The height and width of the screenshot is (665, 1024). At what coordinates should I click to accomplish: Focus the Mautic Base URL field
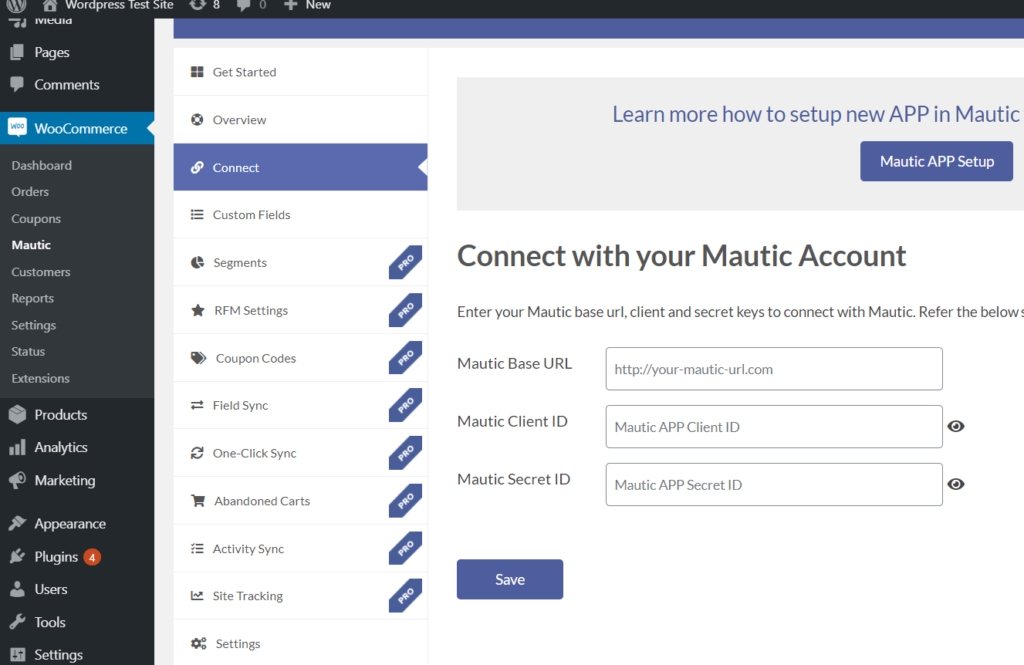[774, 369]
